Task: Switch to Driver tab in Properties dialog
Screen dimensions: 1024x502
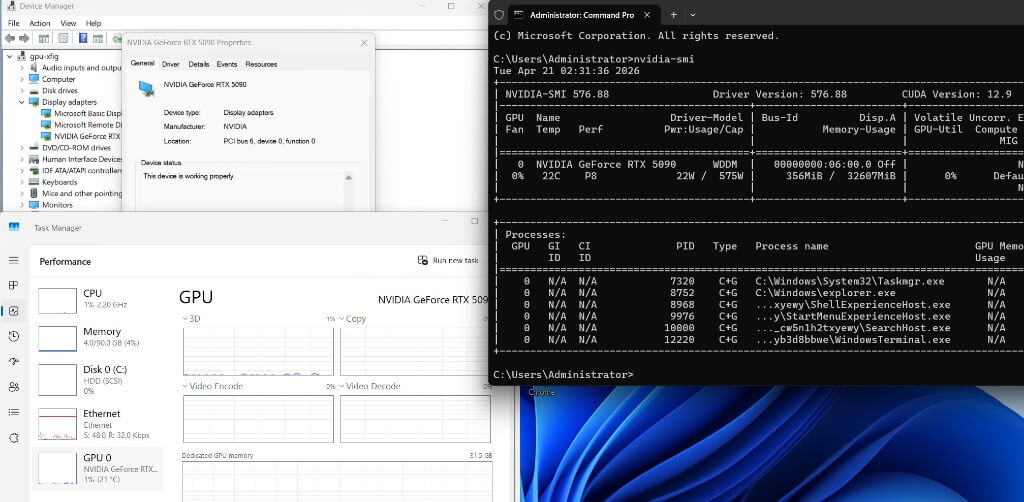Action: point(170,64)
